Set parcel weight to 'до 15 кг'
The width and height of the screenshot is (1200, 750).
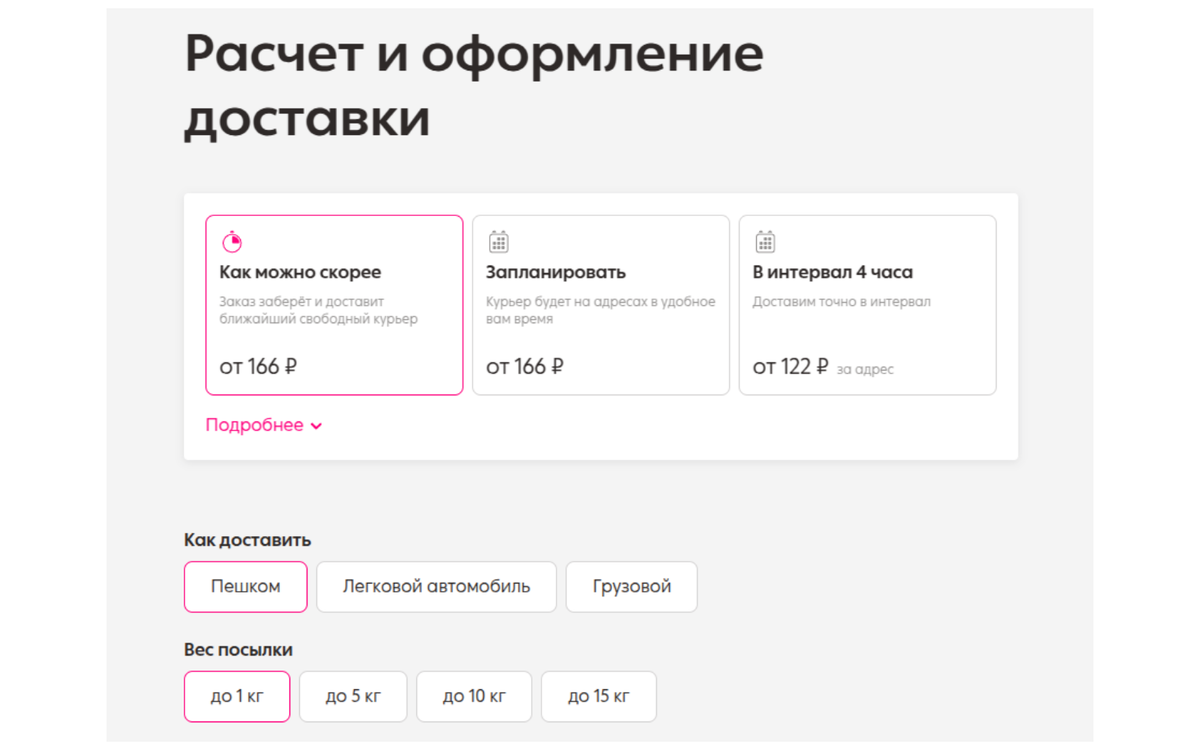click(598, 696)
